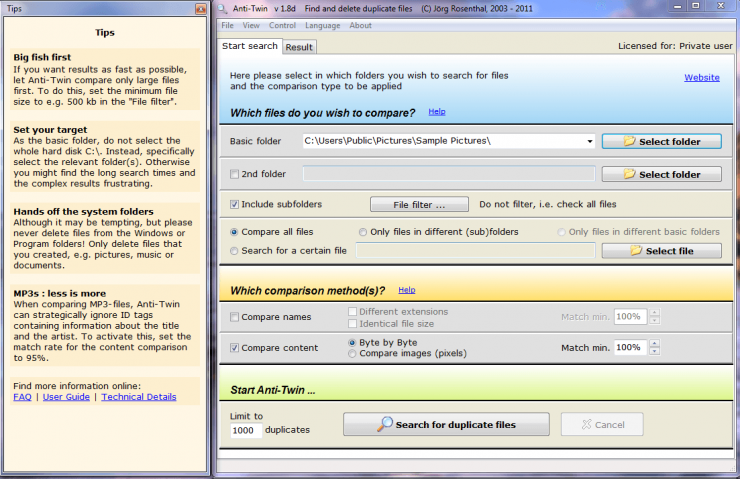Open the Website link
740x479 pixels.
[702, 77]
